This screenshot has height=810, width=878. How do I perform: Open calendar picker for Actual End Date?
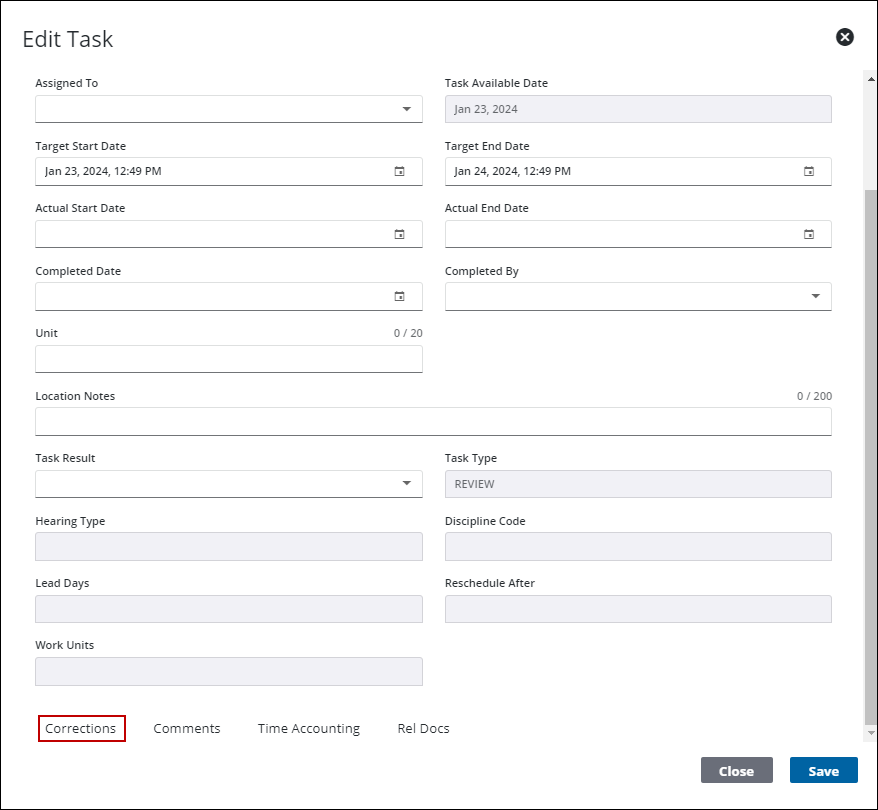(809, 235)
